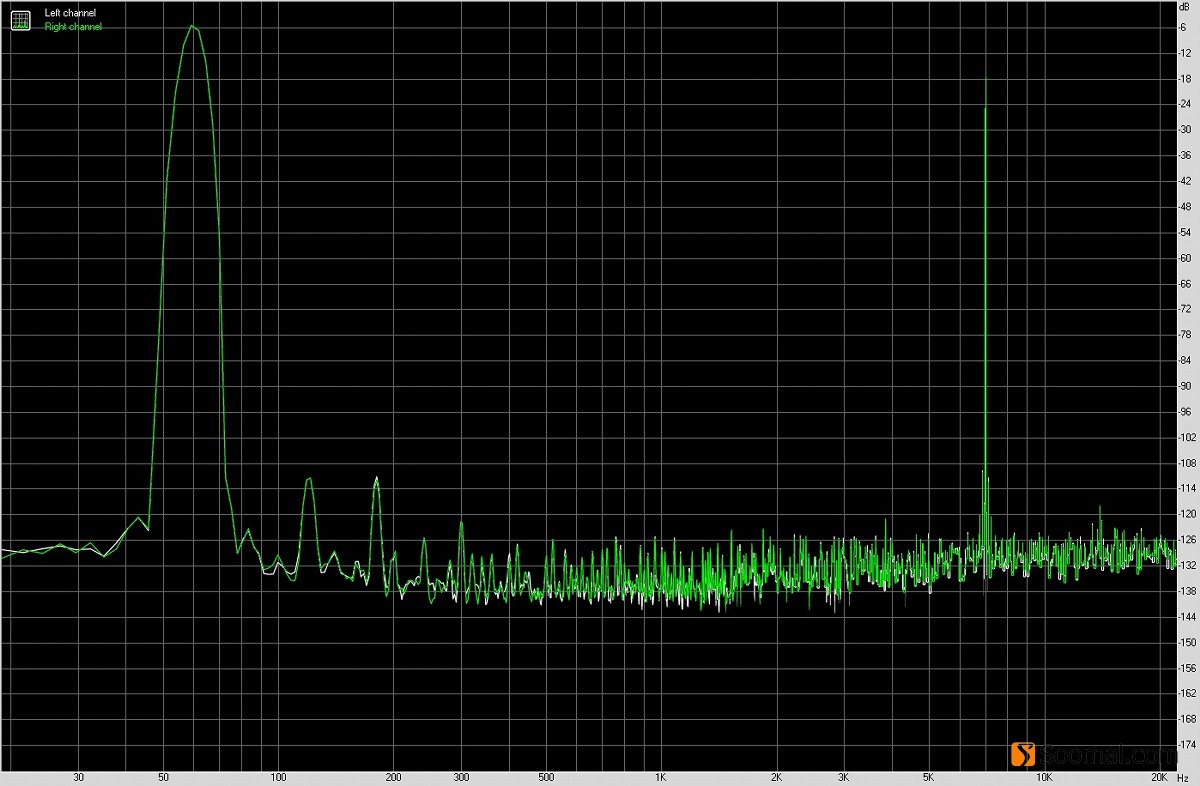Select the Right channel tab in the legend
This screenshot has width=1200, height=786.
pos(73,26)
